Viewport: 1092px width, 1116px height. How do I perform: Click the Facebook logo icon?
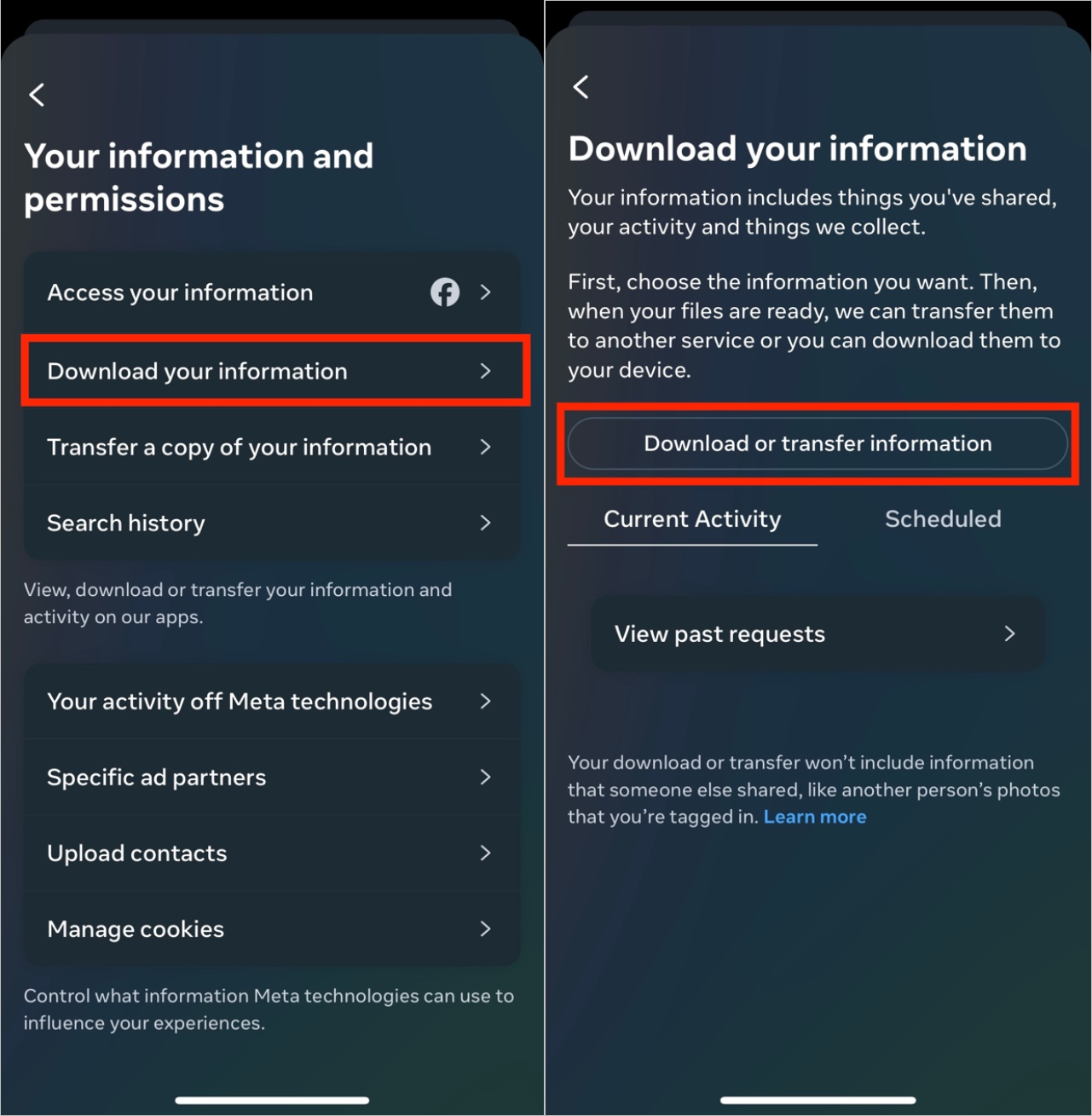pos(444,292)
